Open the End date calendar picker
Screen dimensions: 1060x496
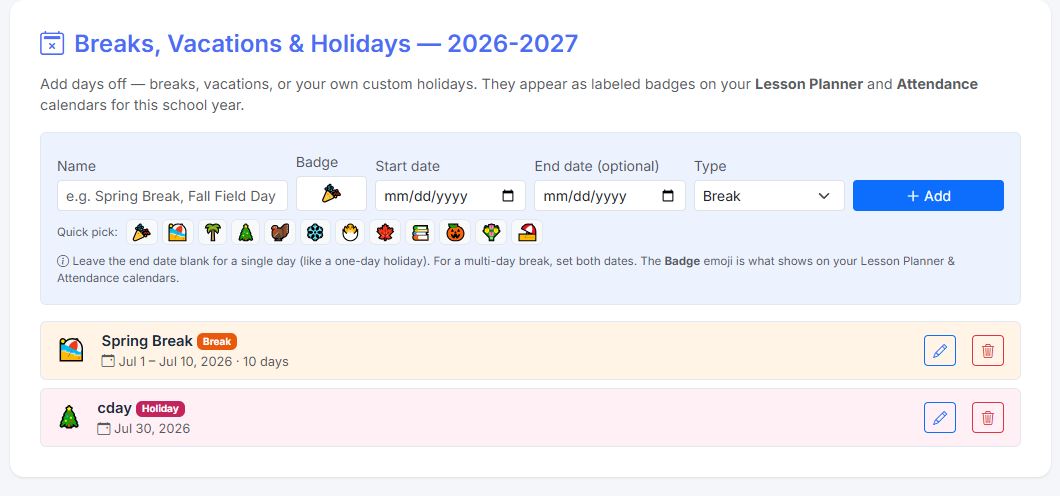(668, 196)
